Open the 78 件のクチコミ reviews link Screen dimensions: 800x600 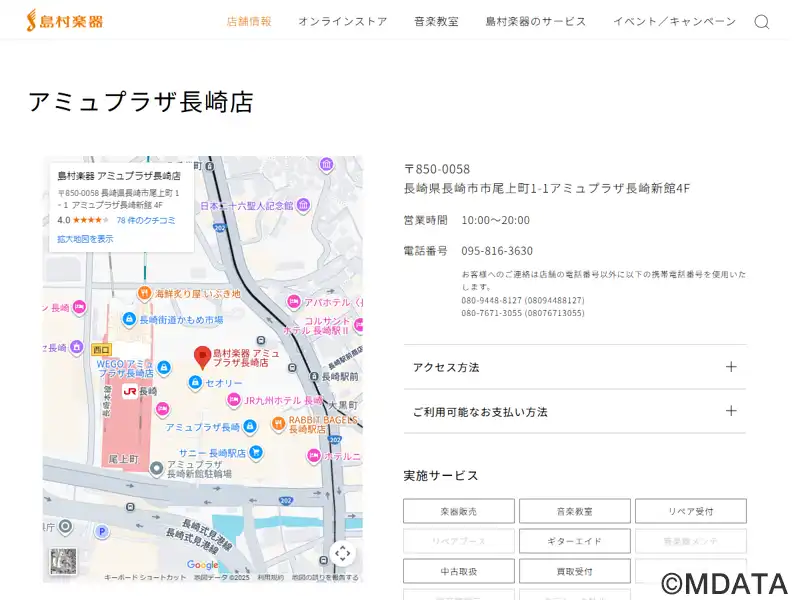point(146,220)
